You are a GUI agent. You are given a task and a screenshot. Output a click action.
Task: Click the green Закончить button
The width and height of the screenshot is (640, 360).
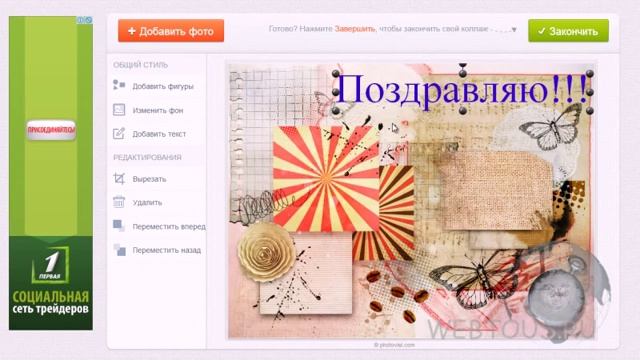[568, 31]
